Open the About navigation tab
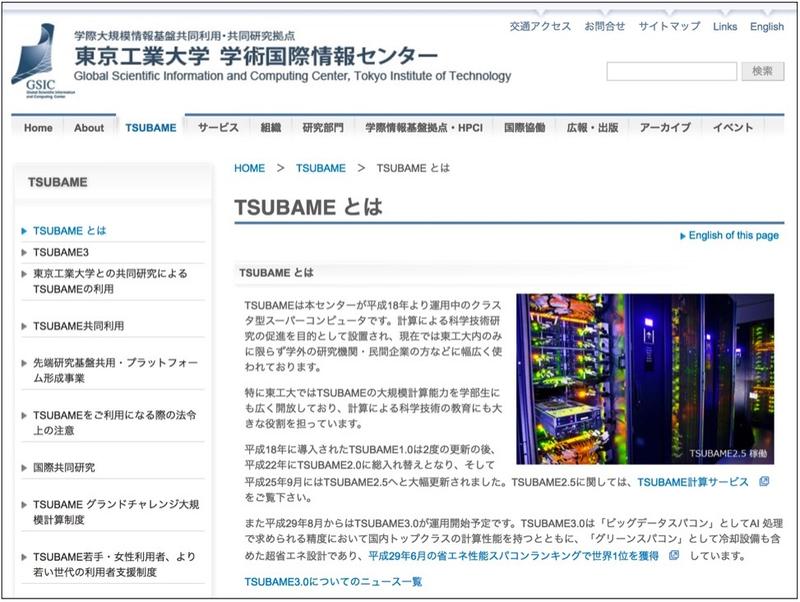This screenshot has height=602, width=800. coord(89,128)
